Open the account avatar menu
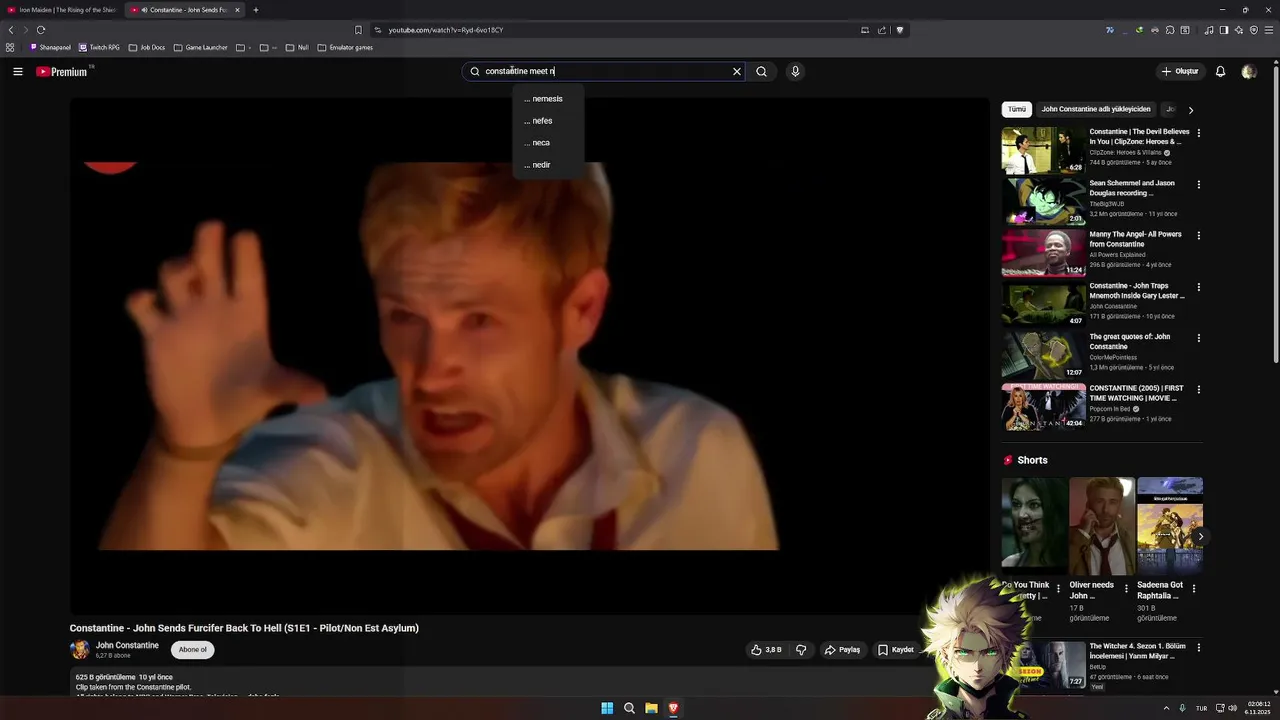This screenshot has width=1280, height=720. click(1248, 72)
